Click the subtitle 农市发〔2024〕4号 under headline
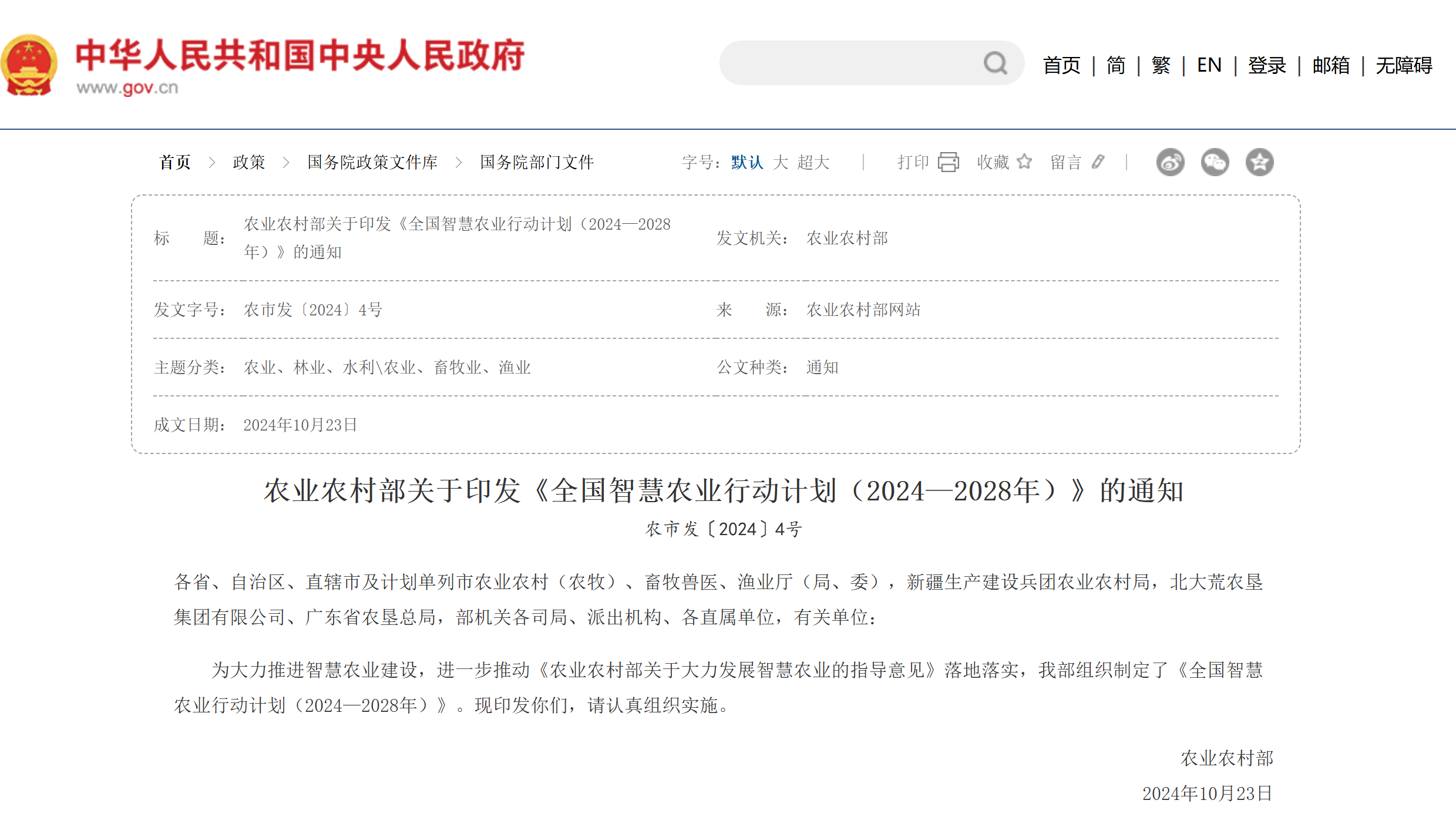Screen dimensions: 1456x817 724,529
